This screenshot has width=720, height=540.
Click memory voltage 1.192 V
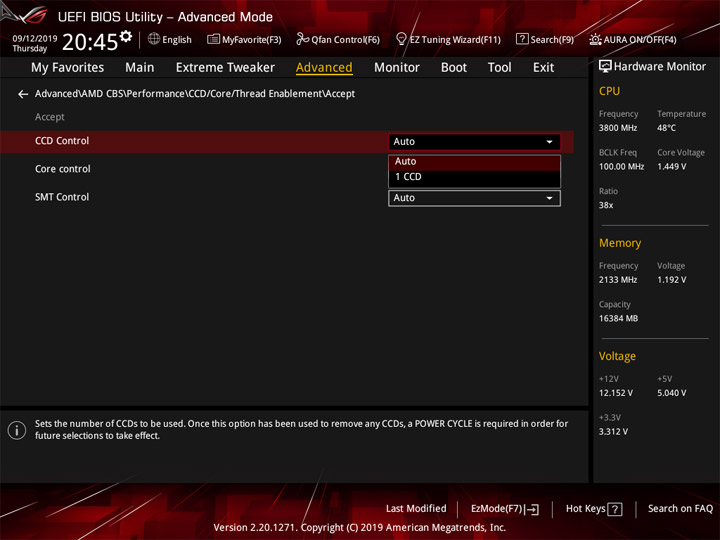(672, 280)
